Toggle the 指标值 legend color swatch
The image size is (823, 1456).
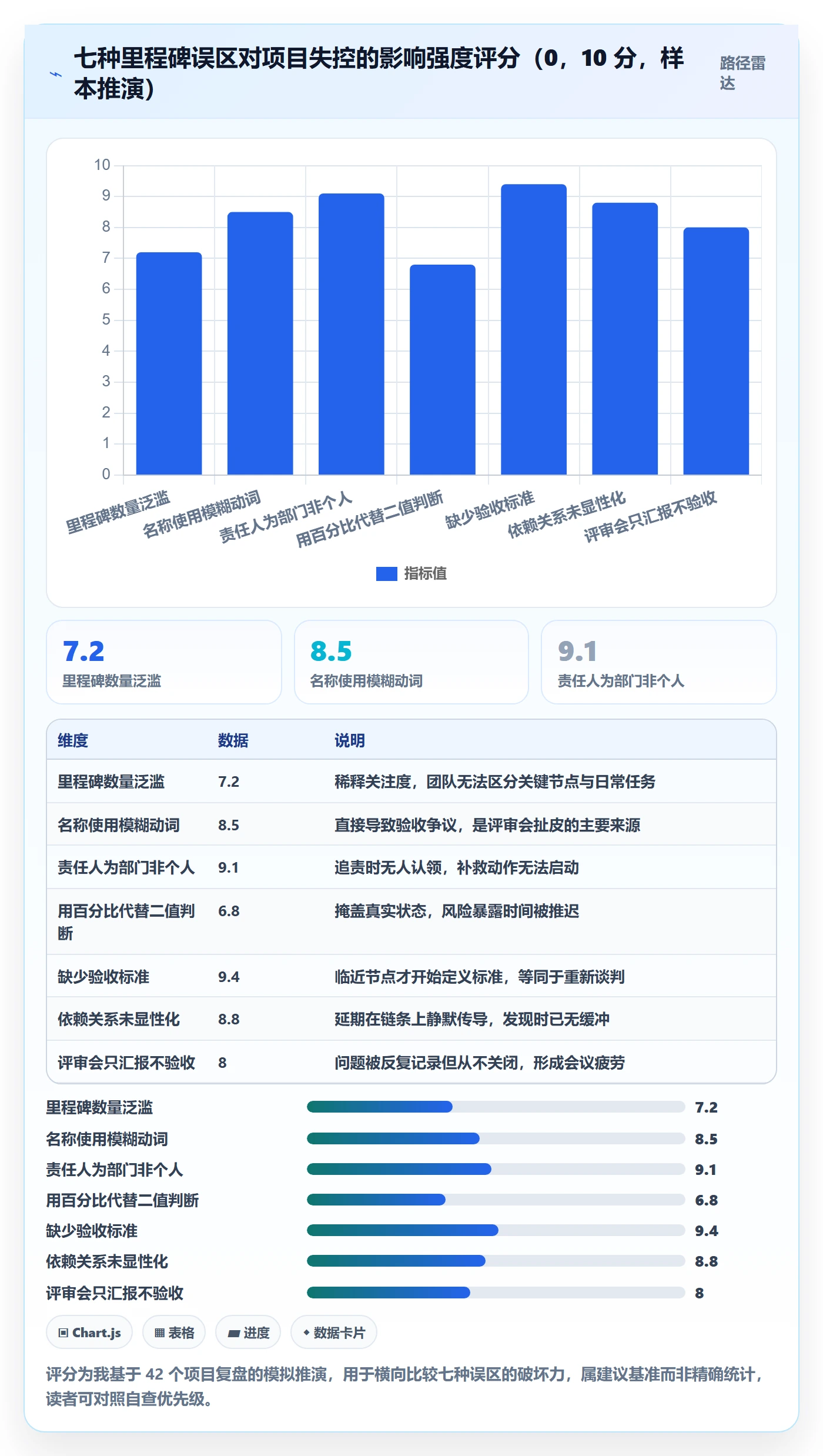pyautogui.click(x=386, y=573)
